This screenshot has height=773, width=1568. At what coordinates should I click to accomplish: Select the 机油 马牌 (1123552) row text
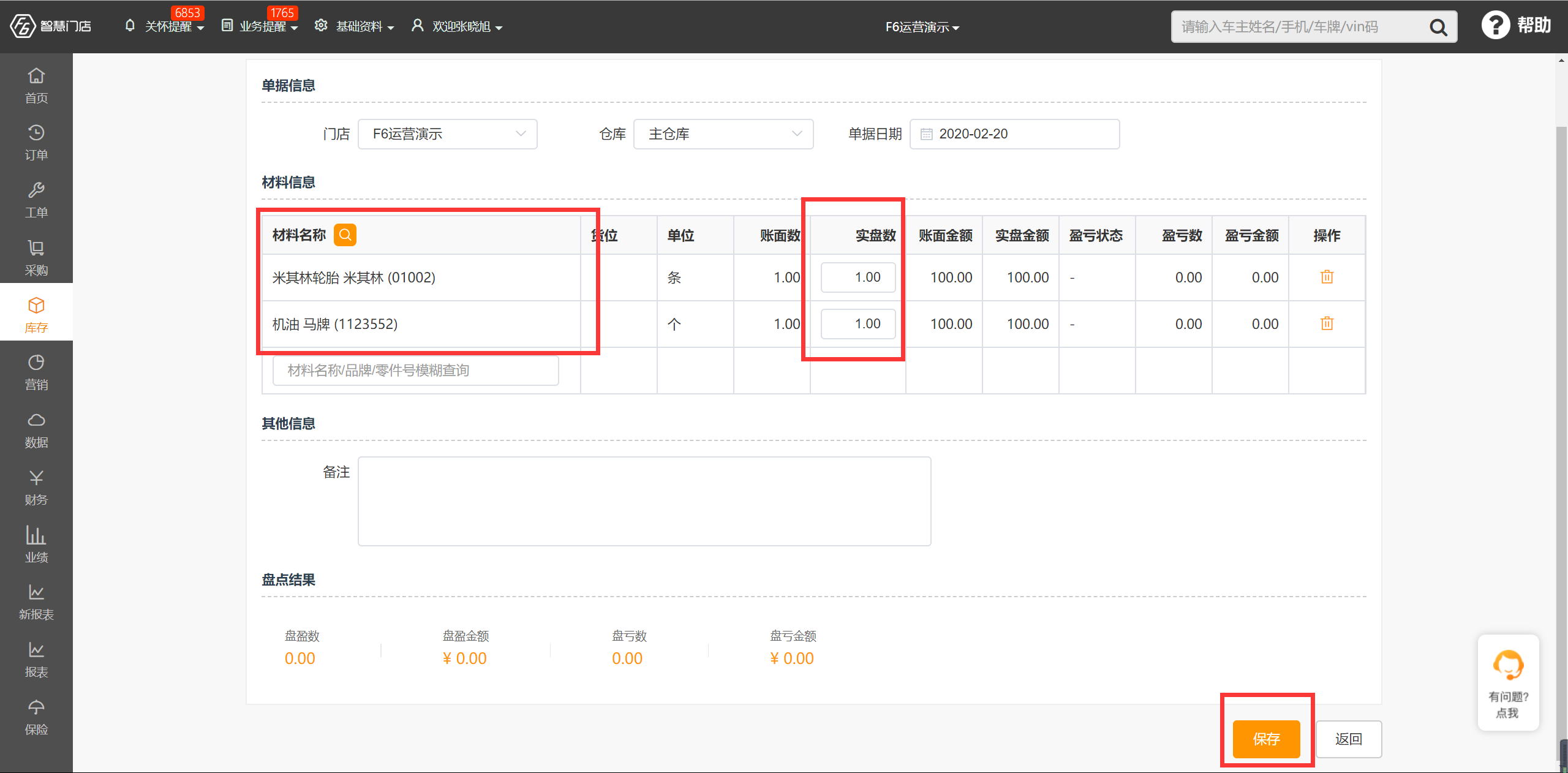(x=334, y=324)
